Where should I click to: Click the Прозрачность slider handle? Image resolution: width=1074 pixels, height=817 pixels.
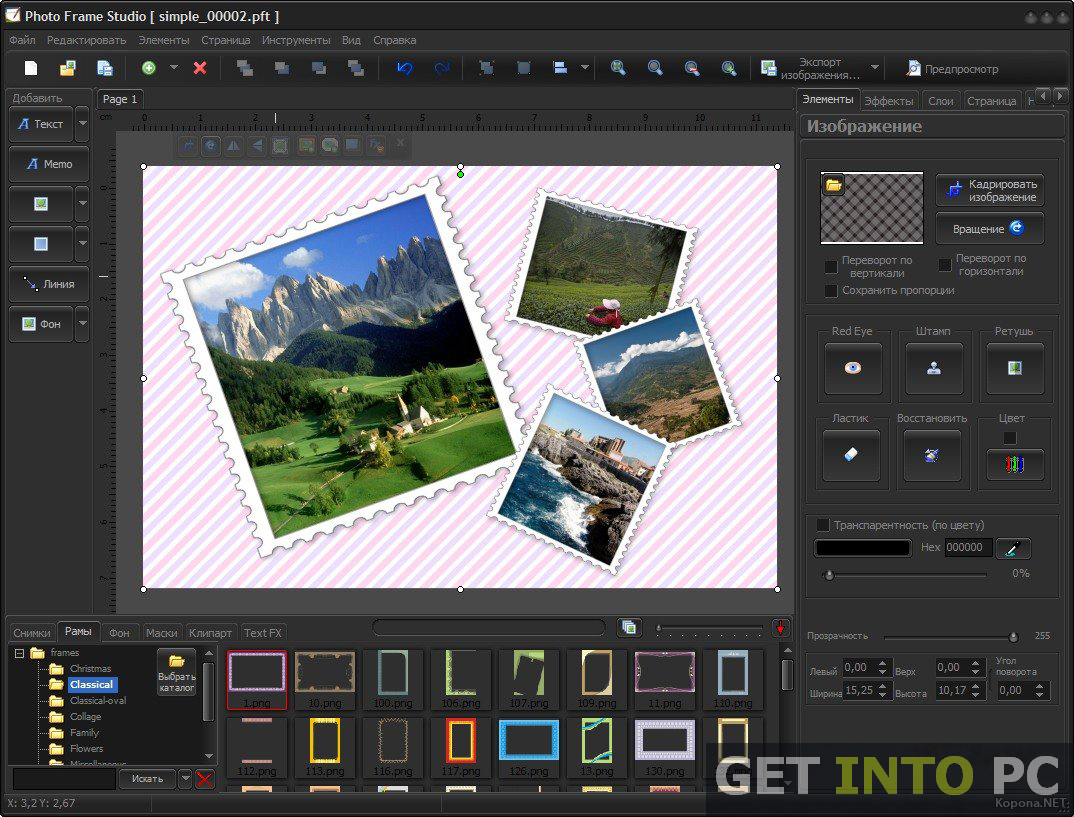(x=1013, y=637)
